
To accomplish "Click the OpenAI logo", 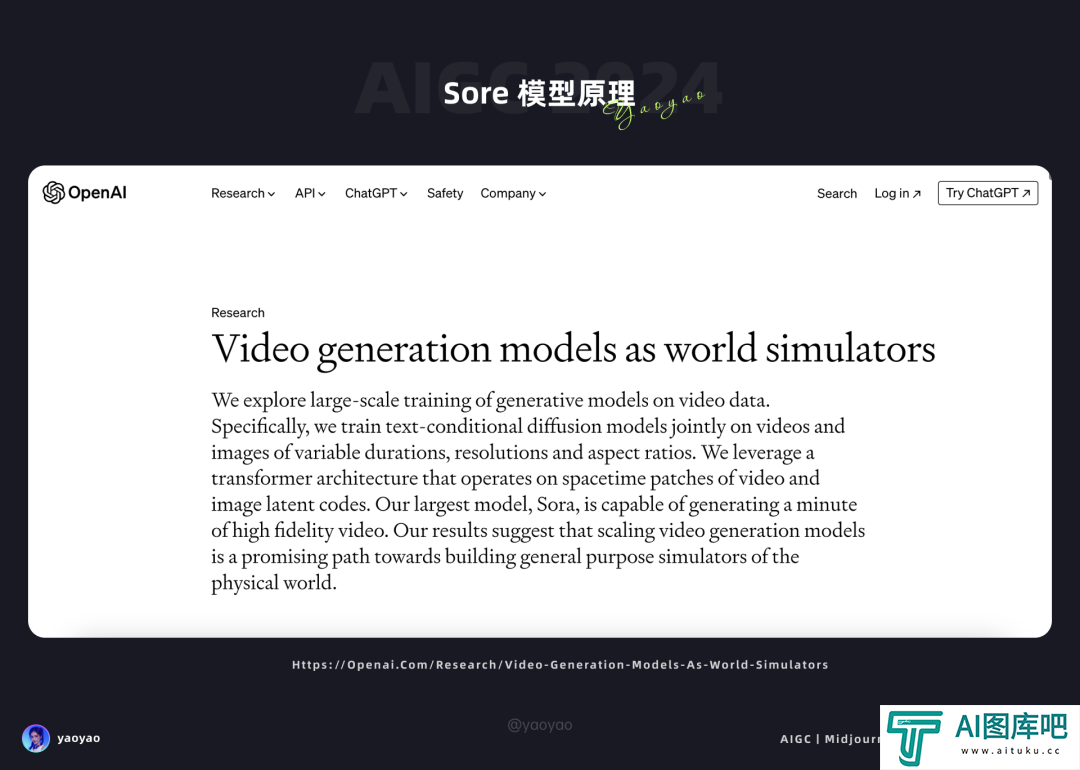I will tap(85, 193).
